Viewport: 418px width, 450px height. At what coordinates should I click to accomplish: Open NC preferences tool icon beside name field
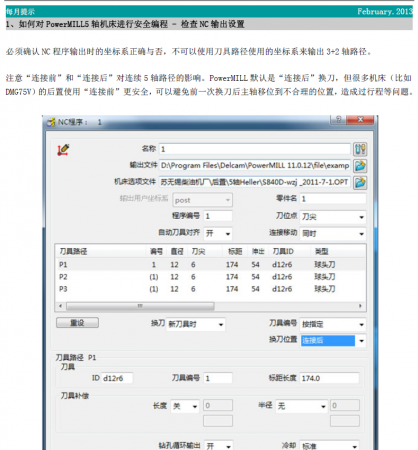point(360,149)
